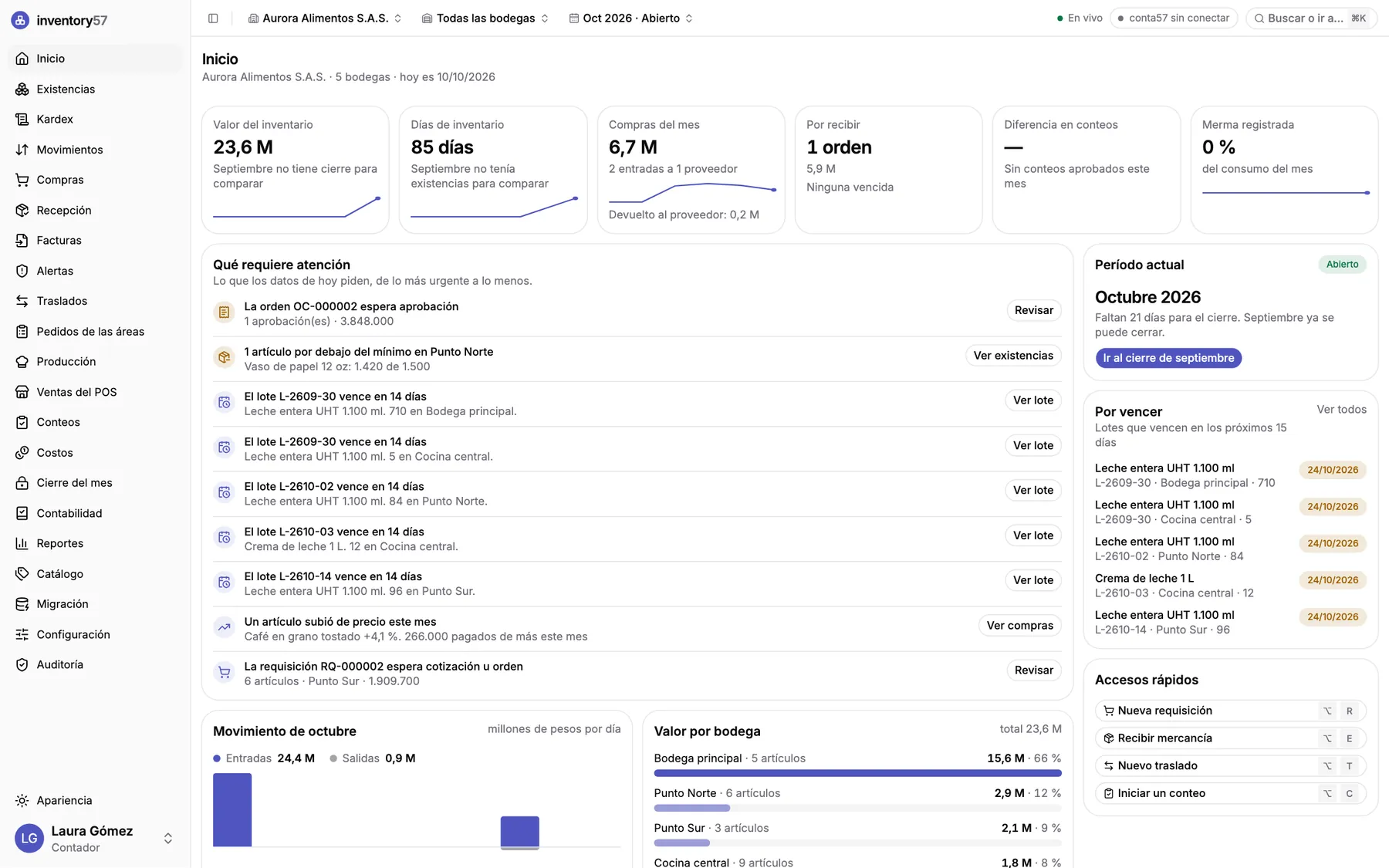The width and height of the screenshot is (1389, 868).
Task: Click the Compras cart icon
Action: [22, 180]
